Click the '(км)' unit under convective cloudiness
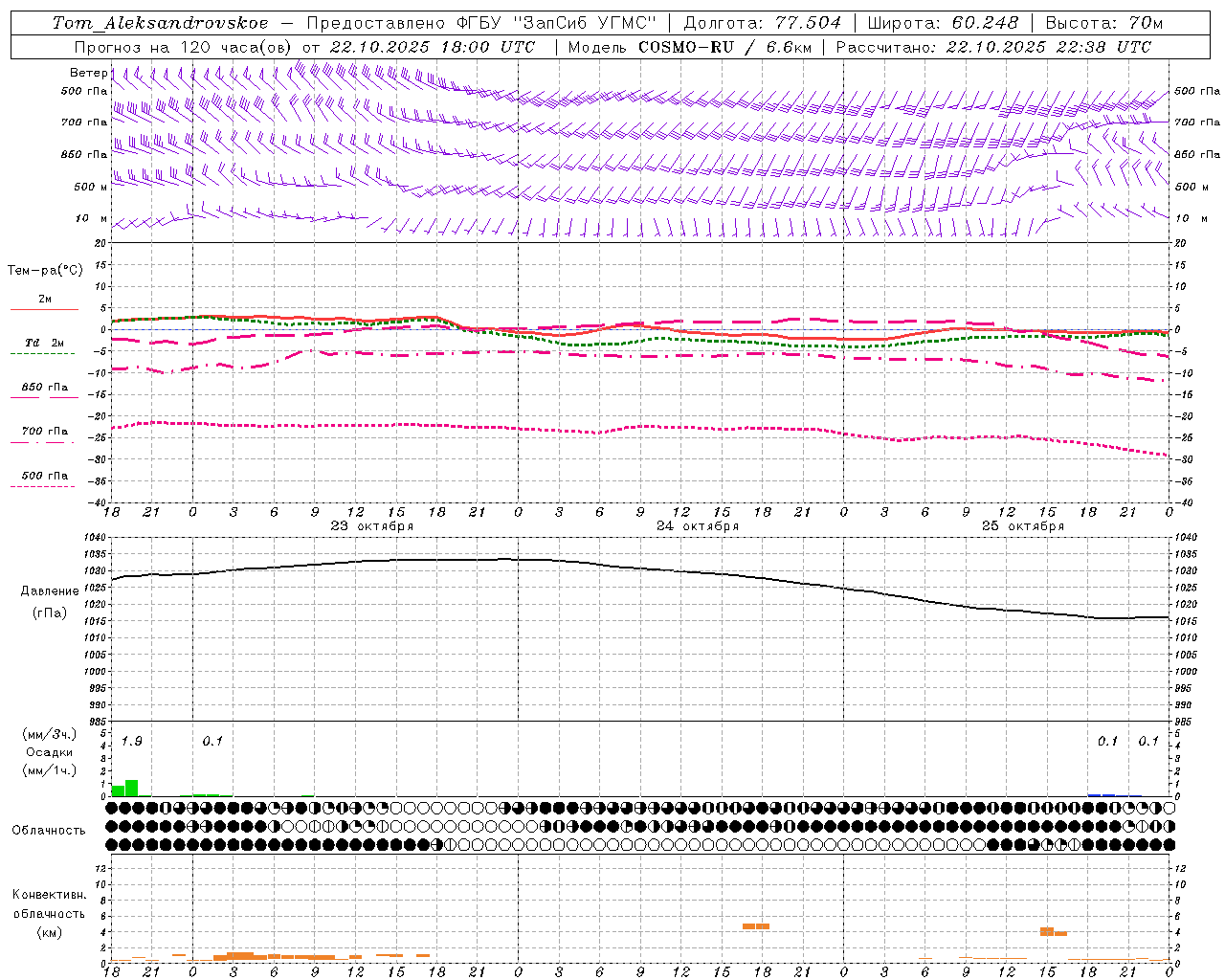Screen dimensions: 1225x980 tap(49, 932)
